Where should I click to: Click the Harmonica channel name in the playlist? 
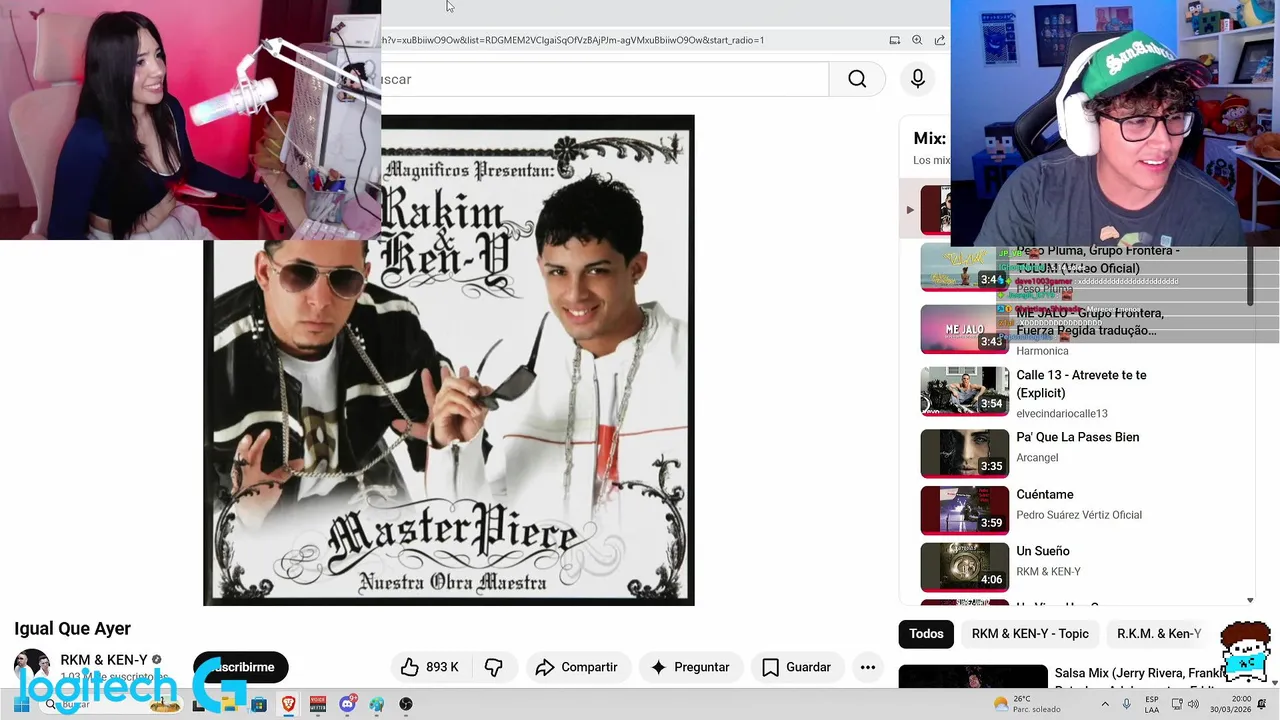pyautogui.click(x=1042, y=351)
